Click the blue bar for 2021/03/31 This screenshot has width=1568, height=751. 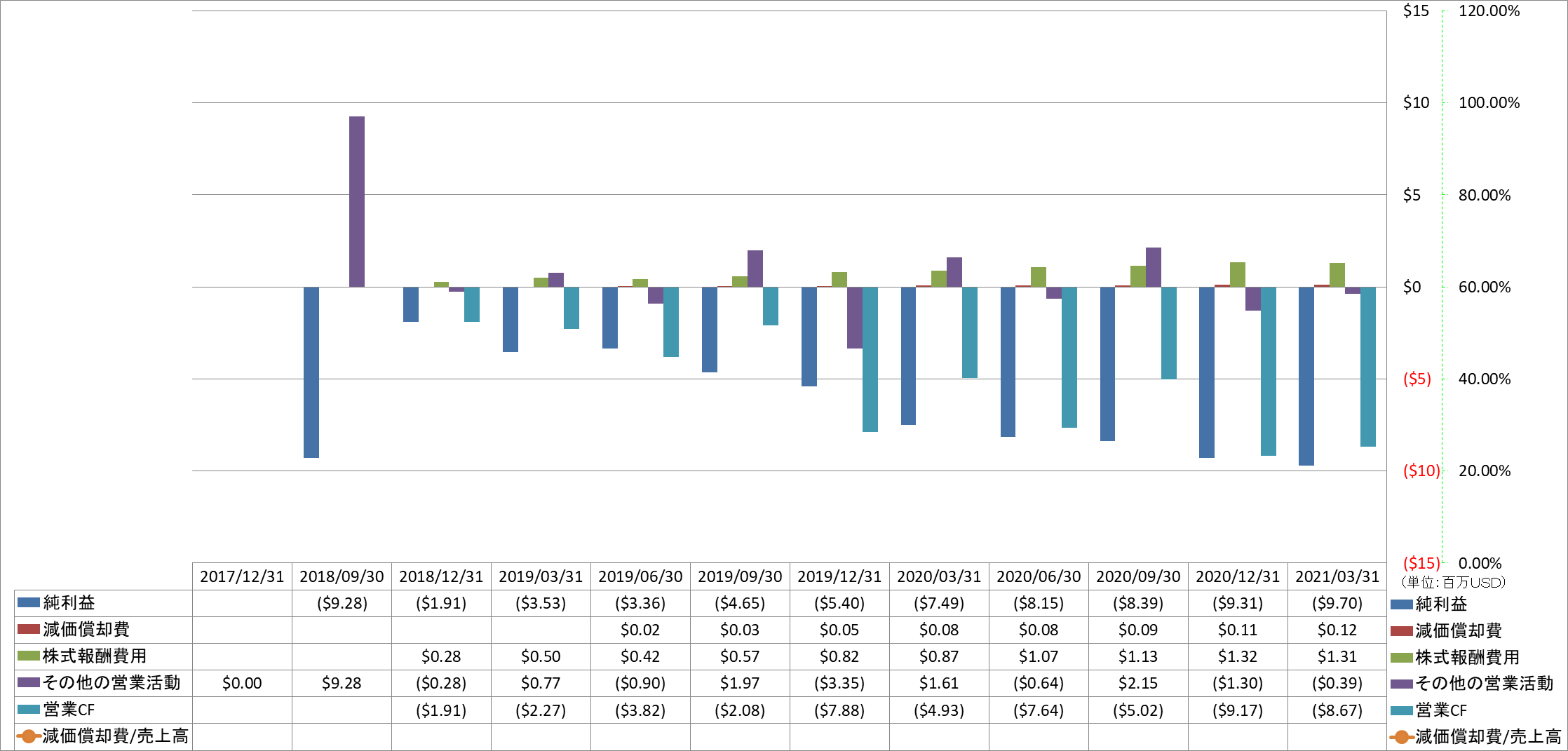pyautogui.click(x=1306, y=376)
